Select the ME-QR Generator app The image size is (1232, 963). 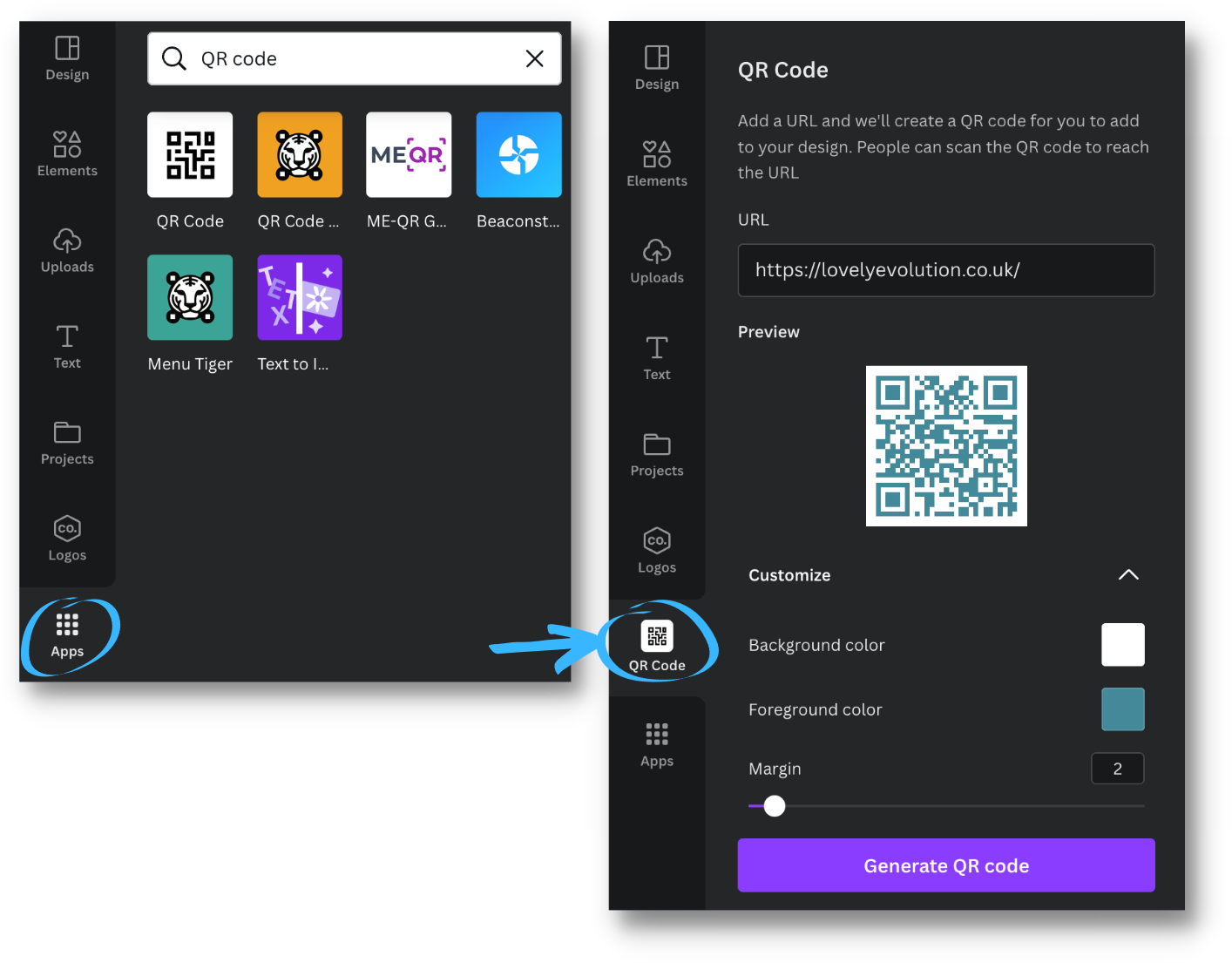(x=408, y=154)
